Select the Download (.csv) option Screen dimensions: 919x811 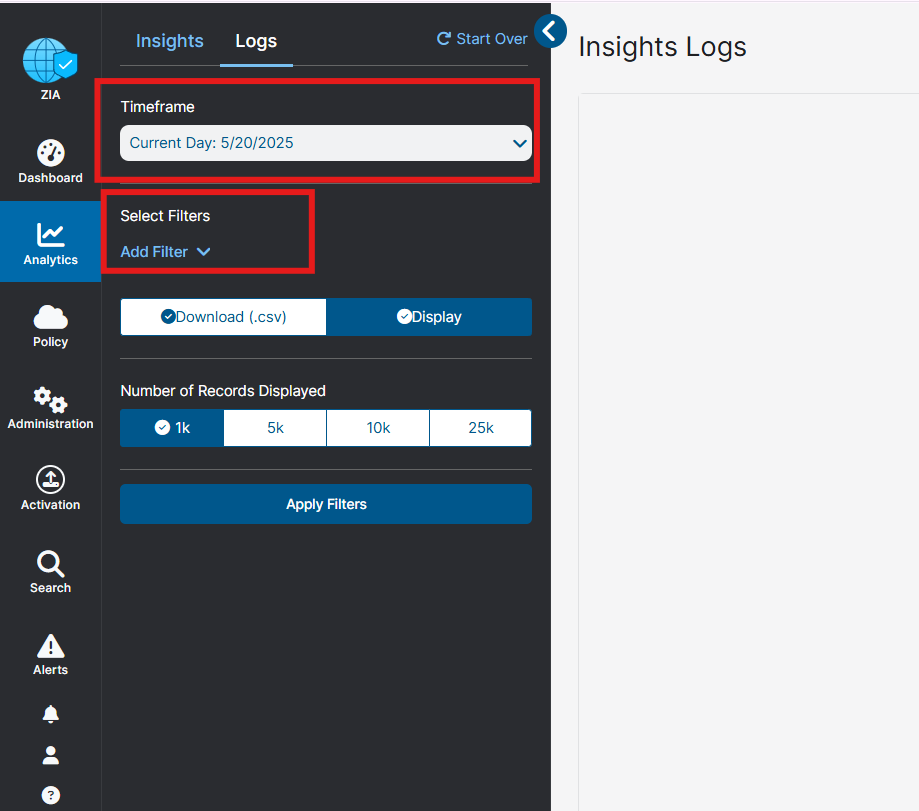point(223,317)
